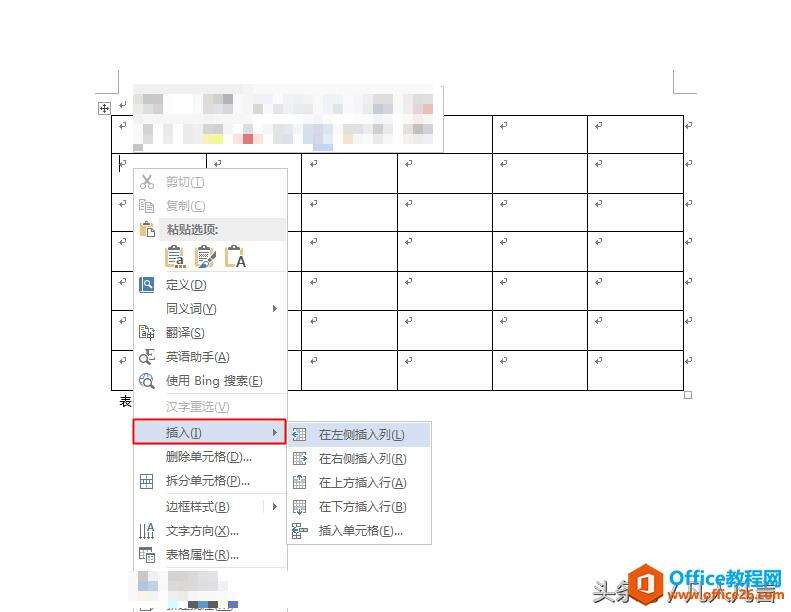
Task: Choose 删除单元格(D)... menu entry
Action: [210, 457]
